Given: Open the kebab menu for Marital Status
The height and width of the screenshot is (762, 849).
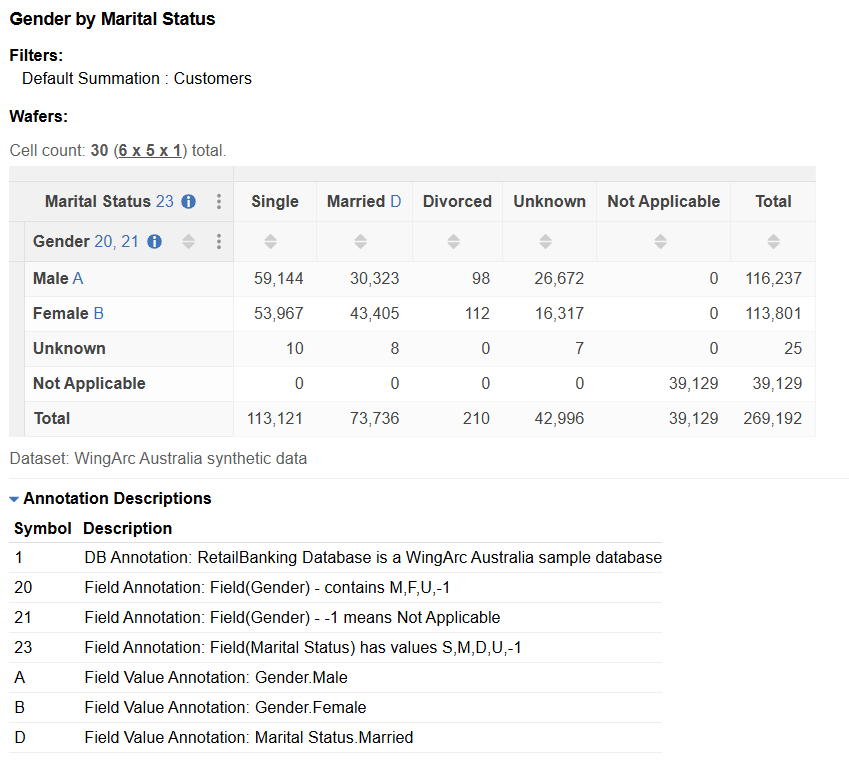Looking at the screenshot, I should [219, 201].
